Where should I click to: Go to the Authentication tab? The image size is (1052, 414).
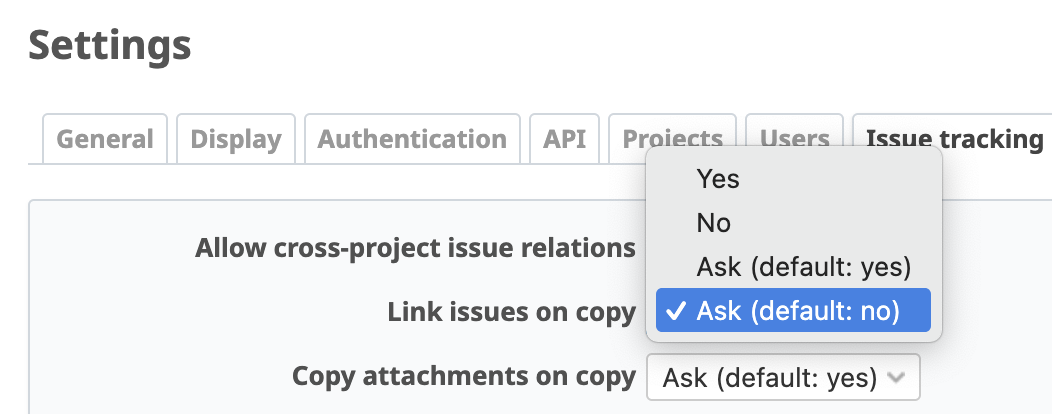[x=412, y=139]
